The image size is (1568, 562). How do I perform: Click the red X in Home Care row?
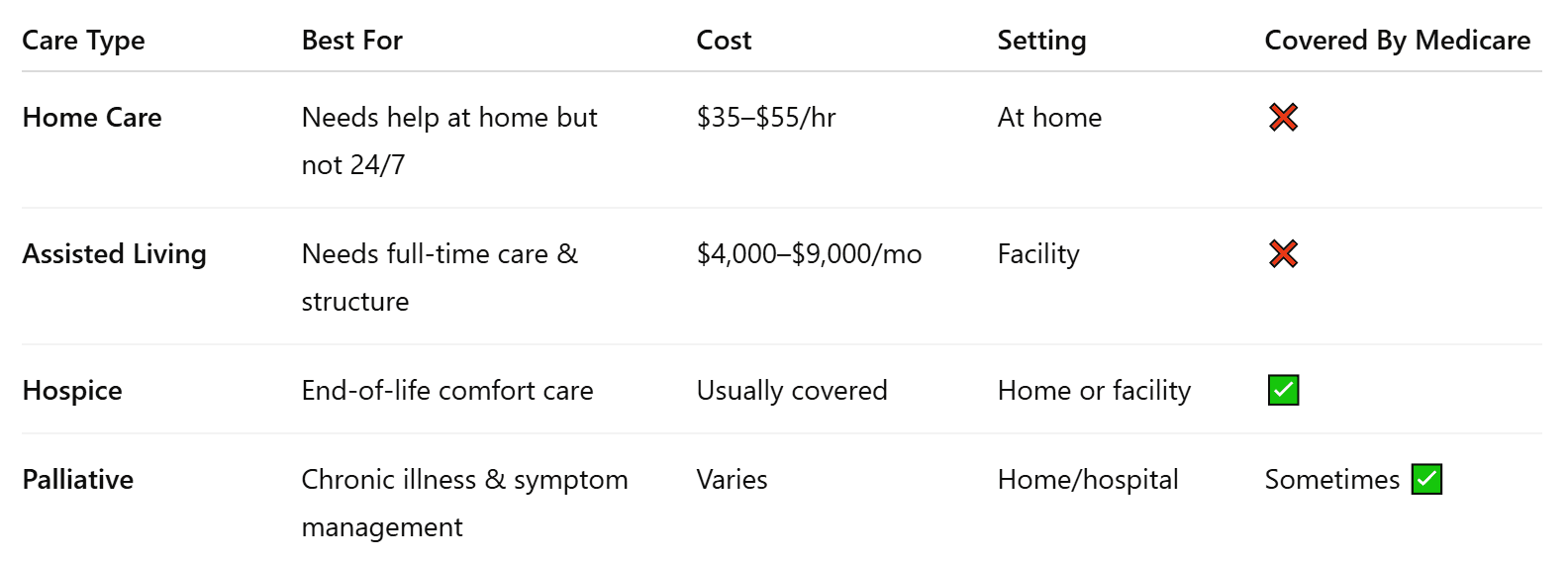click(x=1283, y=118)
